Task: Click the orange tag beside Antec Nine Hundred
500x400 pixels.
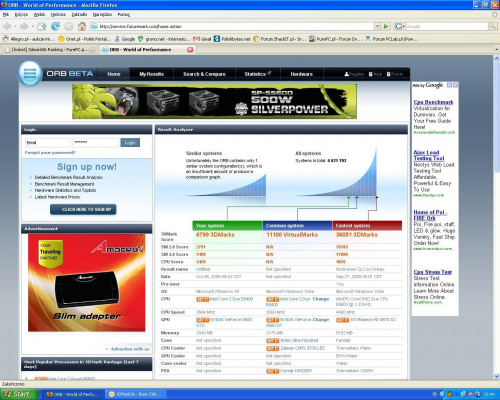Action: tap(273, 341)
